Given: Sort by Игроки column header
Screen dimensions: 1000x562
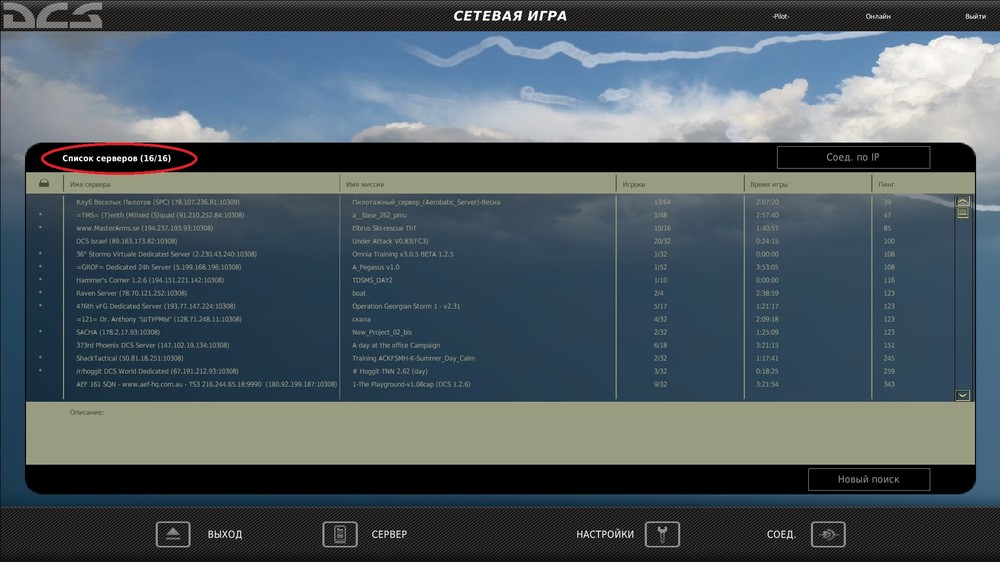Looking at the screenshot, I should coord(634,184).
